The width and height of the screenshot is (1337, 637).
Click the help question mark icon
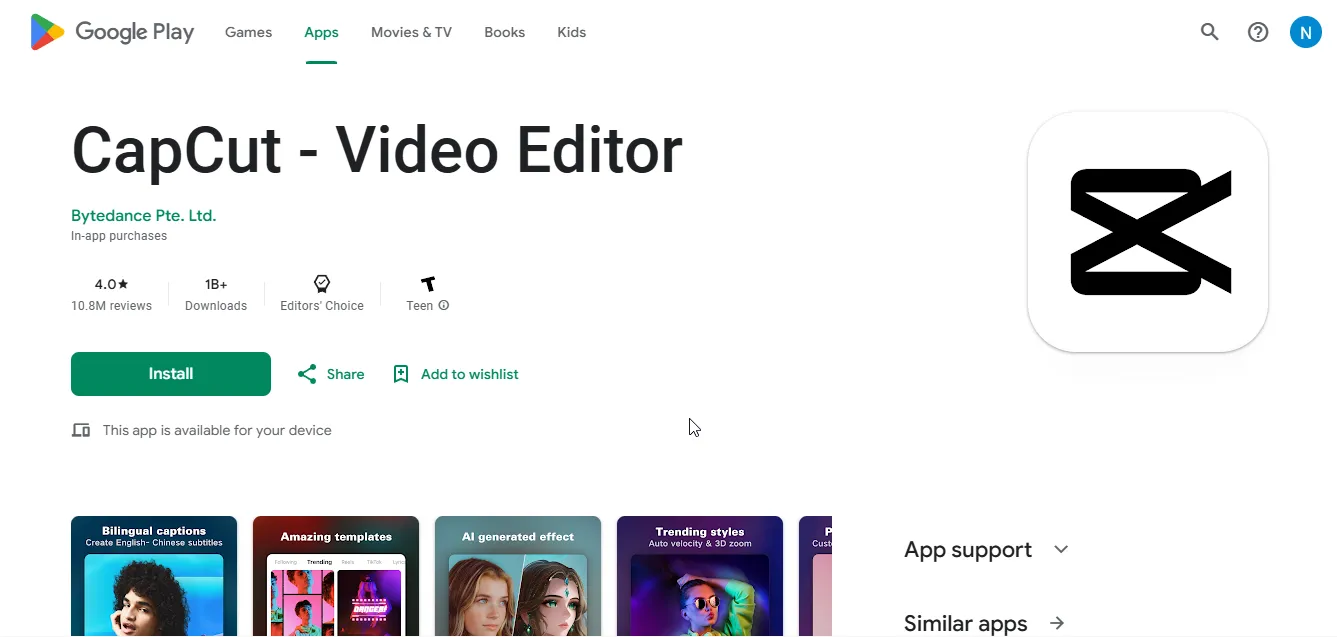[x=1257, y=32]
